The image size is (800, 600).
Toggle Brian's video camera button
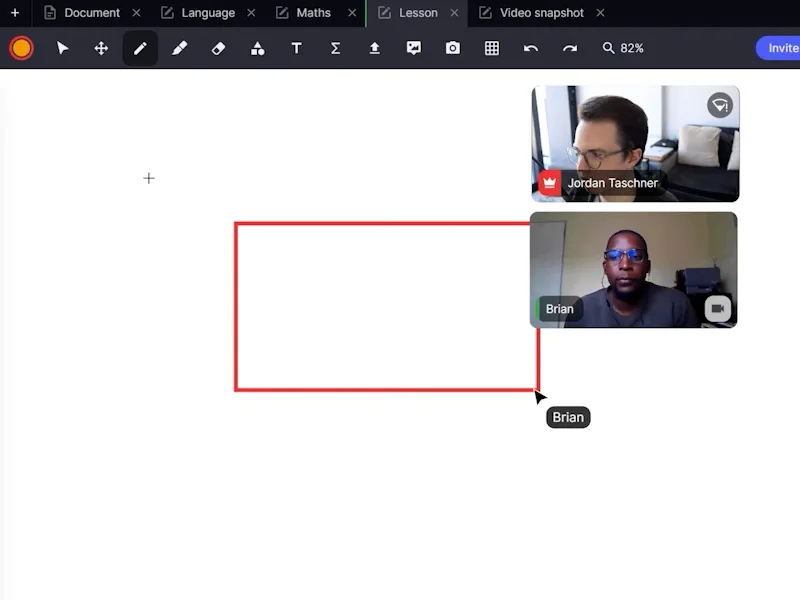717,309
